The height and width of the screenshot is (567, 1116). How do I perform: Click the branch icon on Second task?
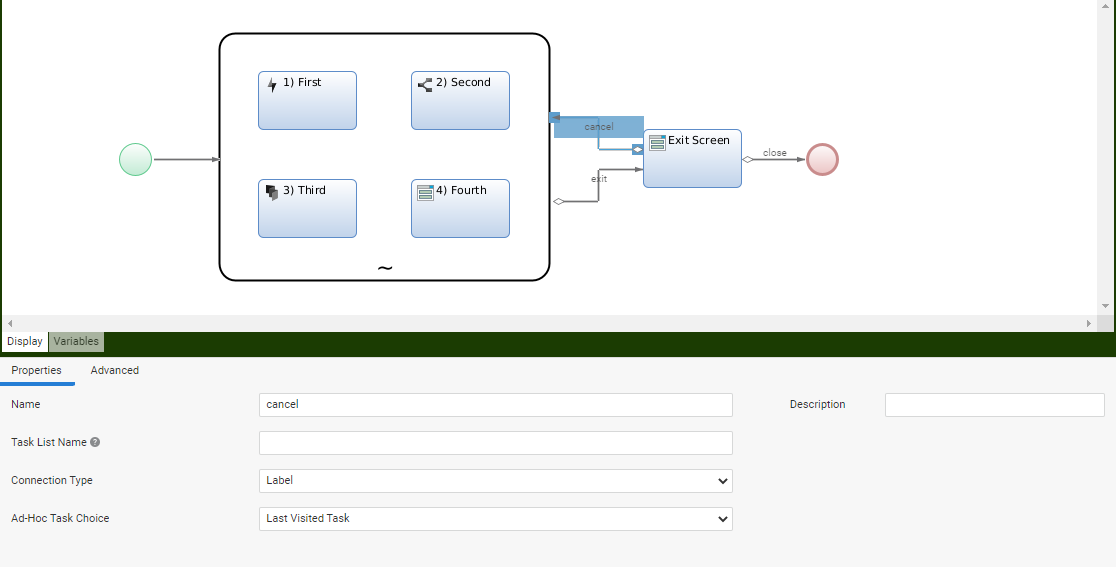click(425, 85)
